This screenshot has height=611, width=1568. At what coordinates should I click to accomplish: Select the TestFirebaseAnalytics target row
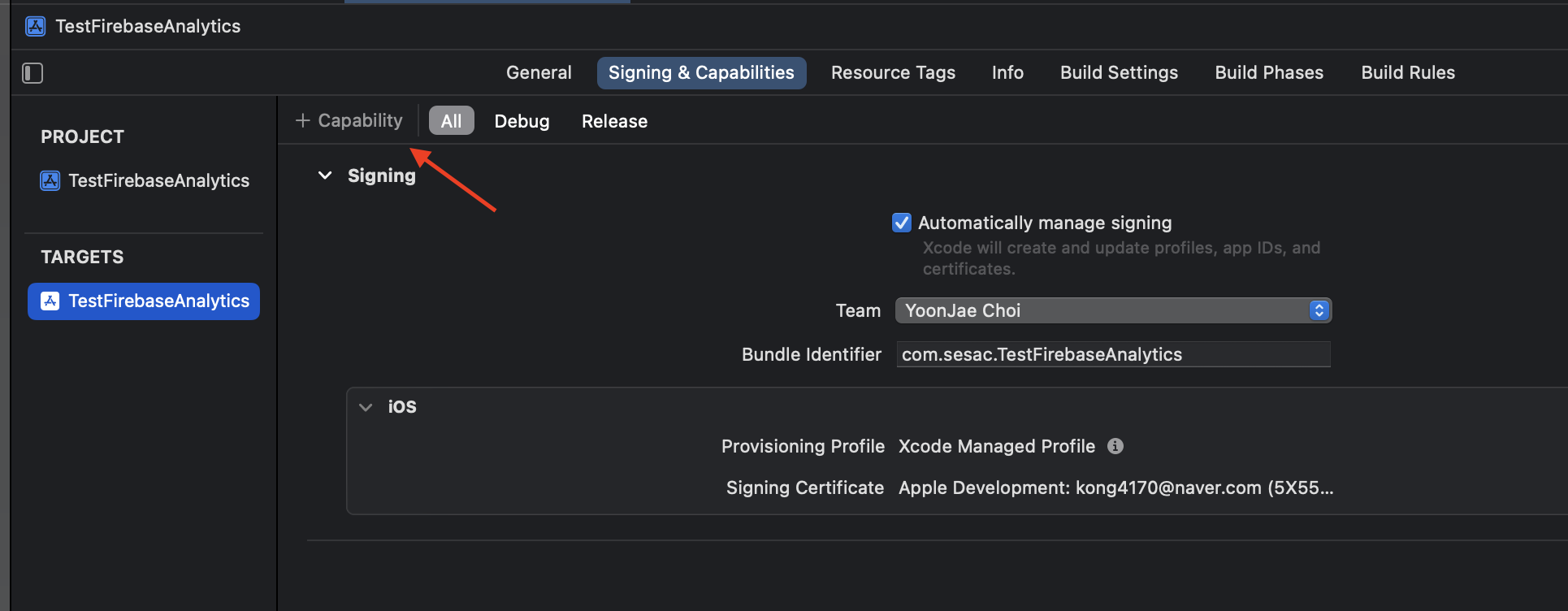[x=144, y=301]
